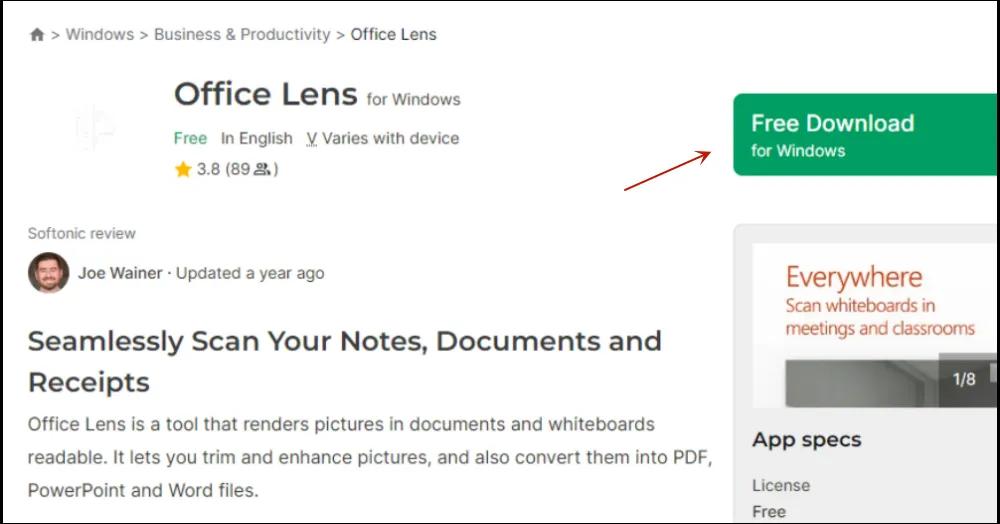The image size is (1000, 524).
Task: Click Joe Wainer's avatar photo
Action: pos(48,272)
